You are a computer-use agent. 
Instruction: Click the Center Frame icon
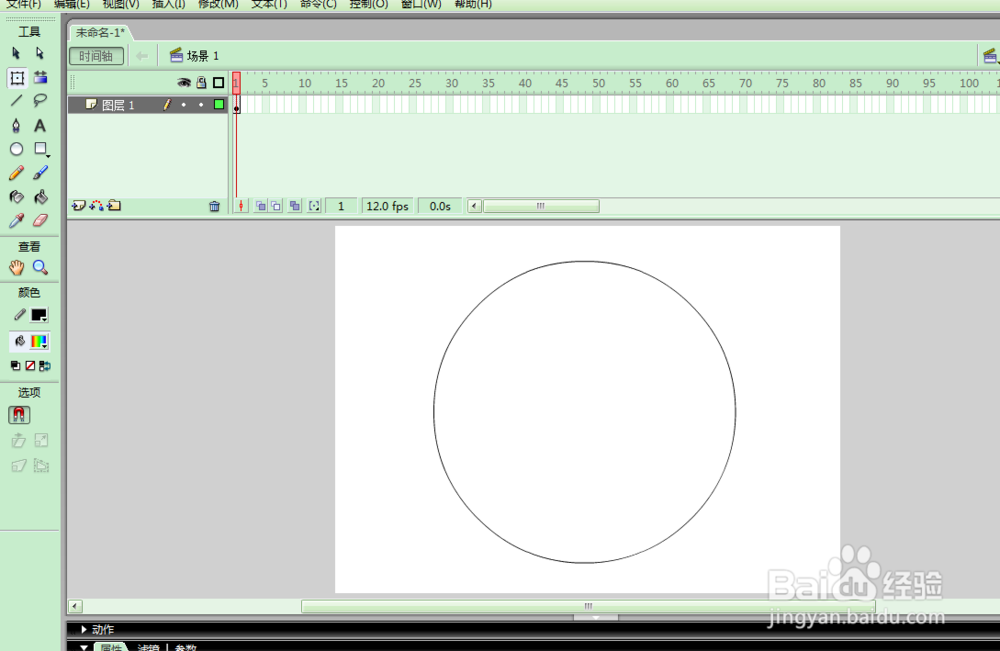click(x=241, y=206)
